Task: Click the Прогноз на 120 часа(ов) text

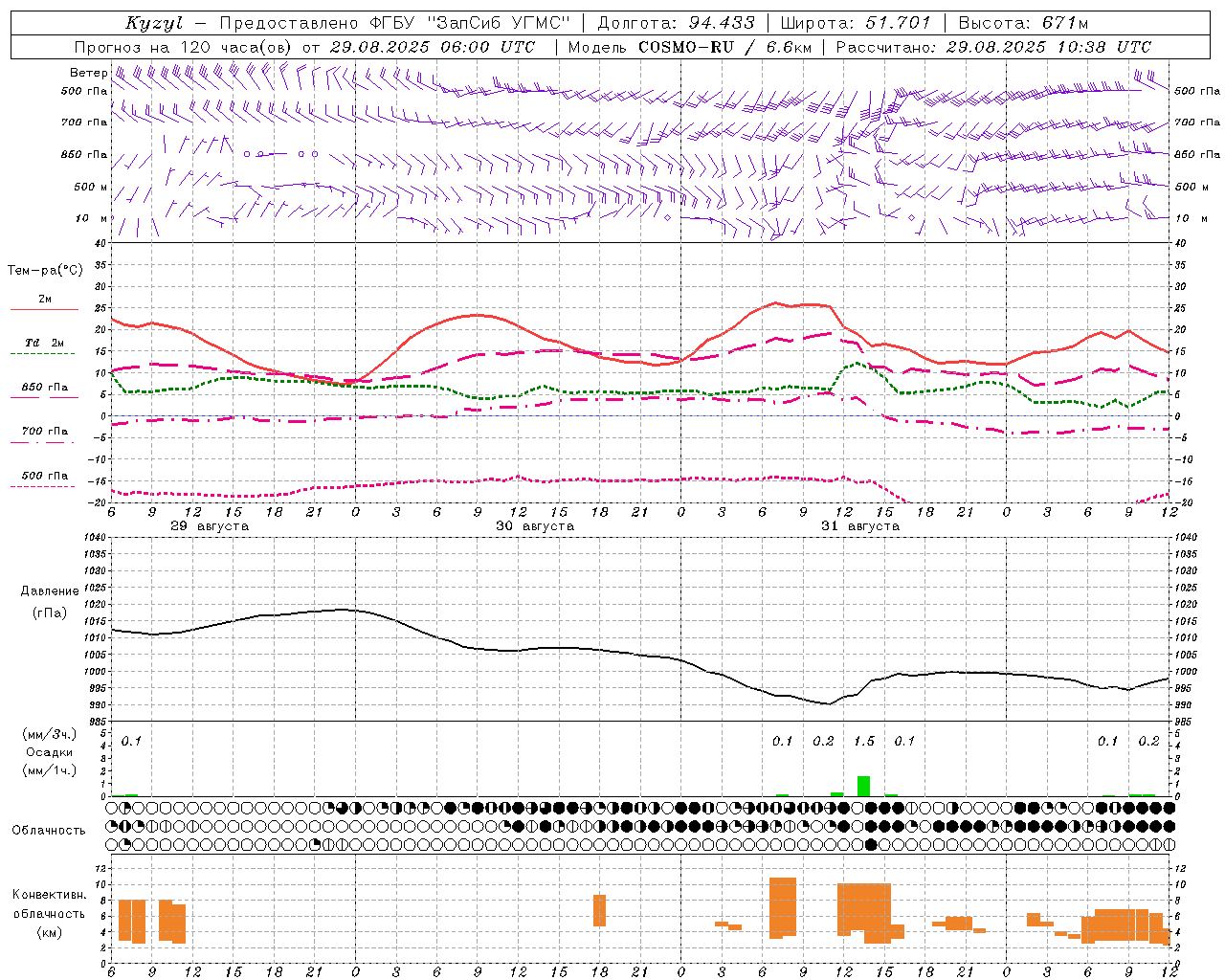Action: tap(184, 47)
